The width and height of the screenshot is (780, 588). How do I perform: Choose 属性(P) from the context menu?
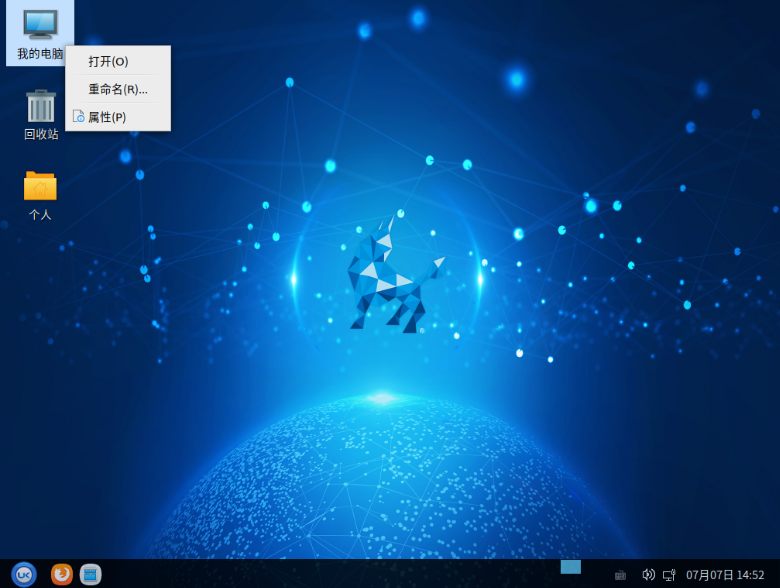[118, 117]
